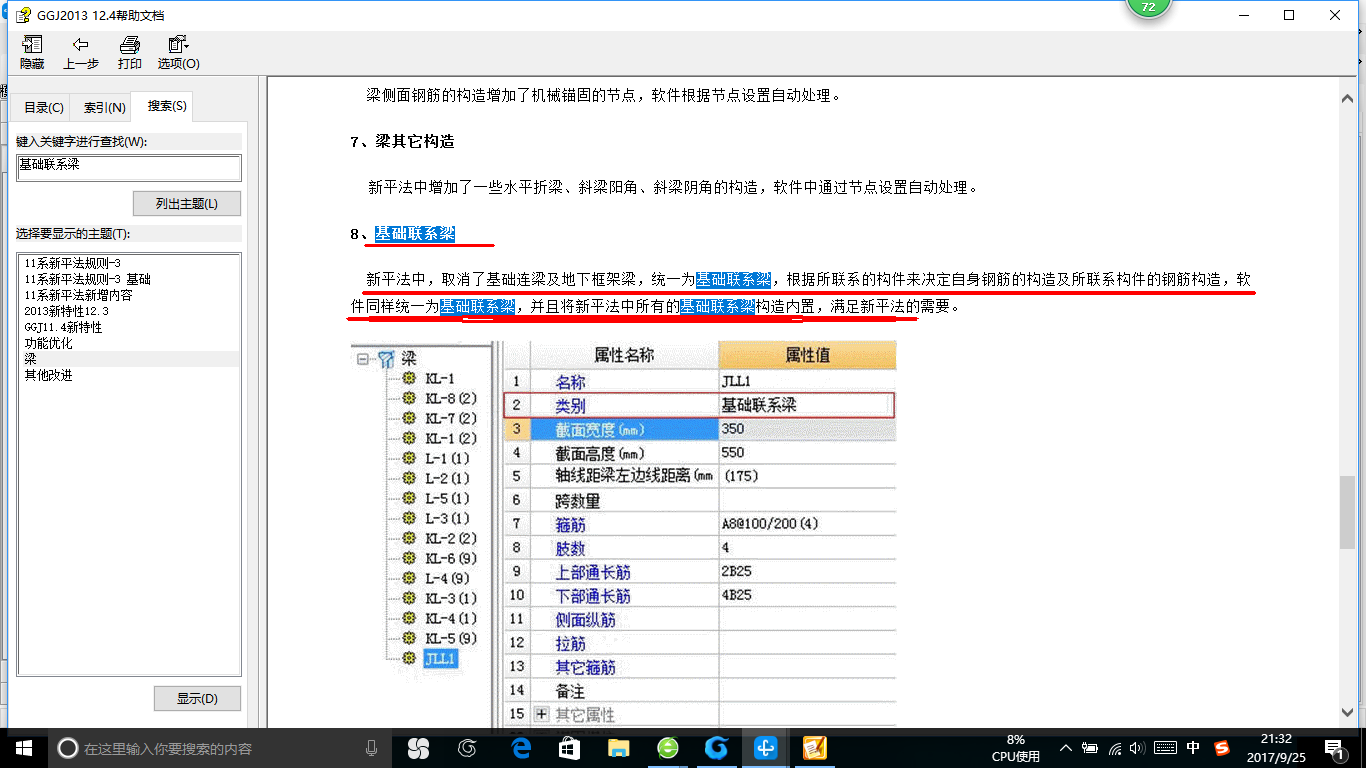Switch to the 索引(N) tab
Image resolution: width=1366 pixels, height=768 pixels.
(105, 107)
